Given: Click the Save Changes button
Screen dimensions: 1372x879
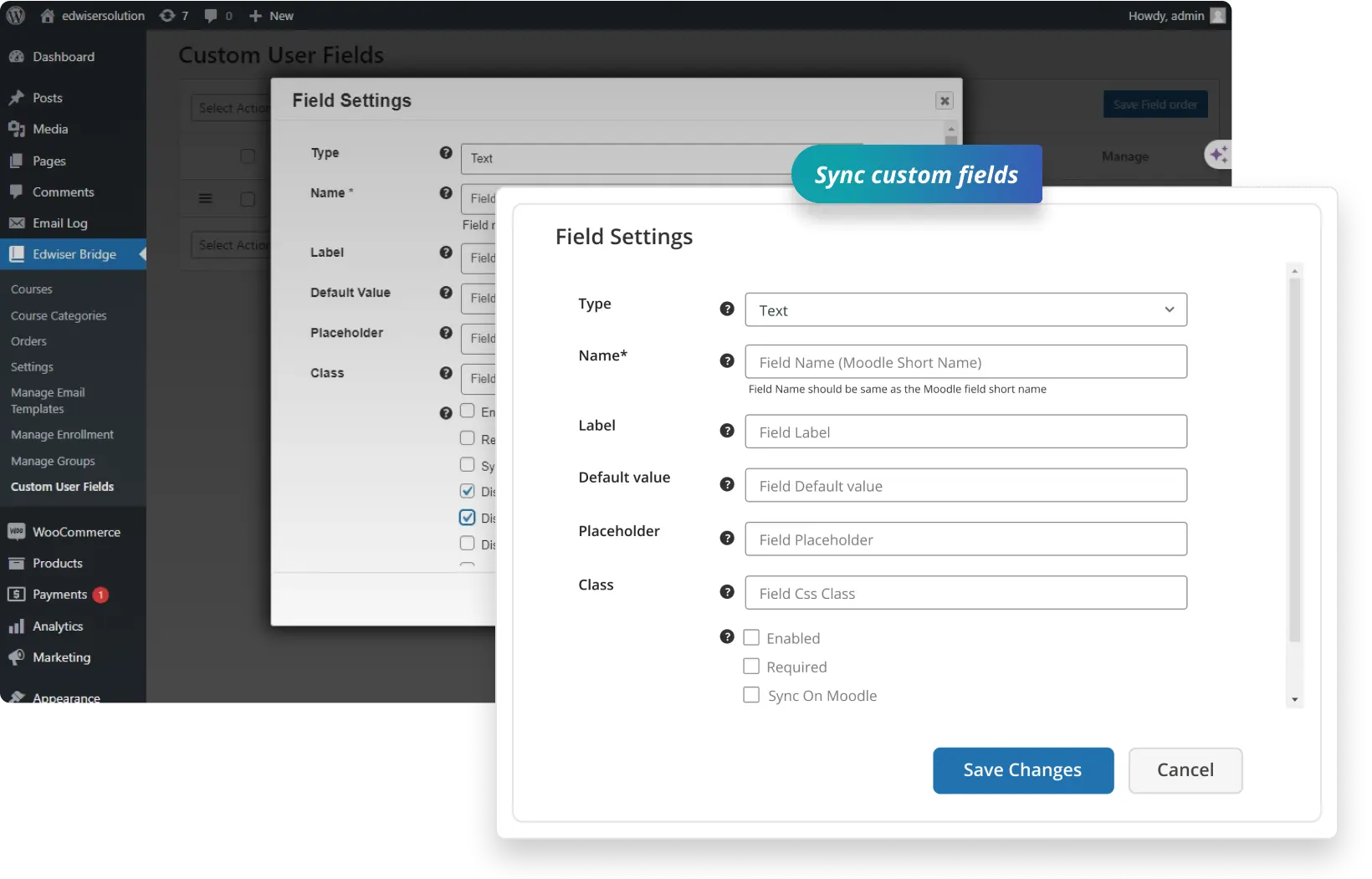Looking at the screenshot, I should tap(1022, 770).
